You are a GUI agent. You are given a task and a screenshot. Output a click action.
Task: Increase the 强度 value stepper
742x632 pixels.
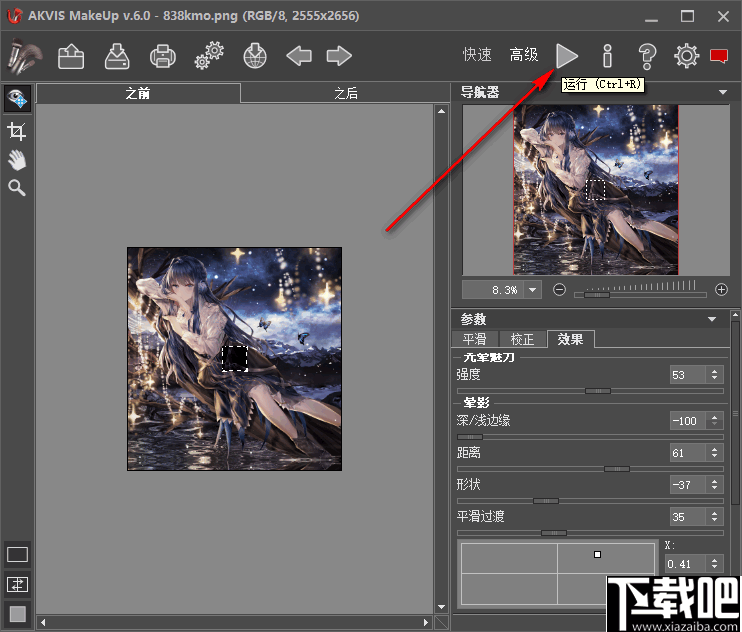click(715, 371)
